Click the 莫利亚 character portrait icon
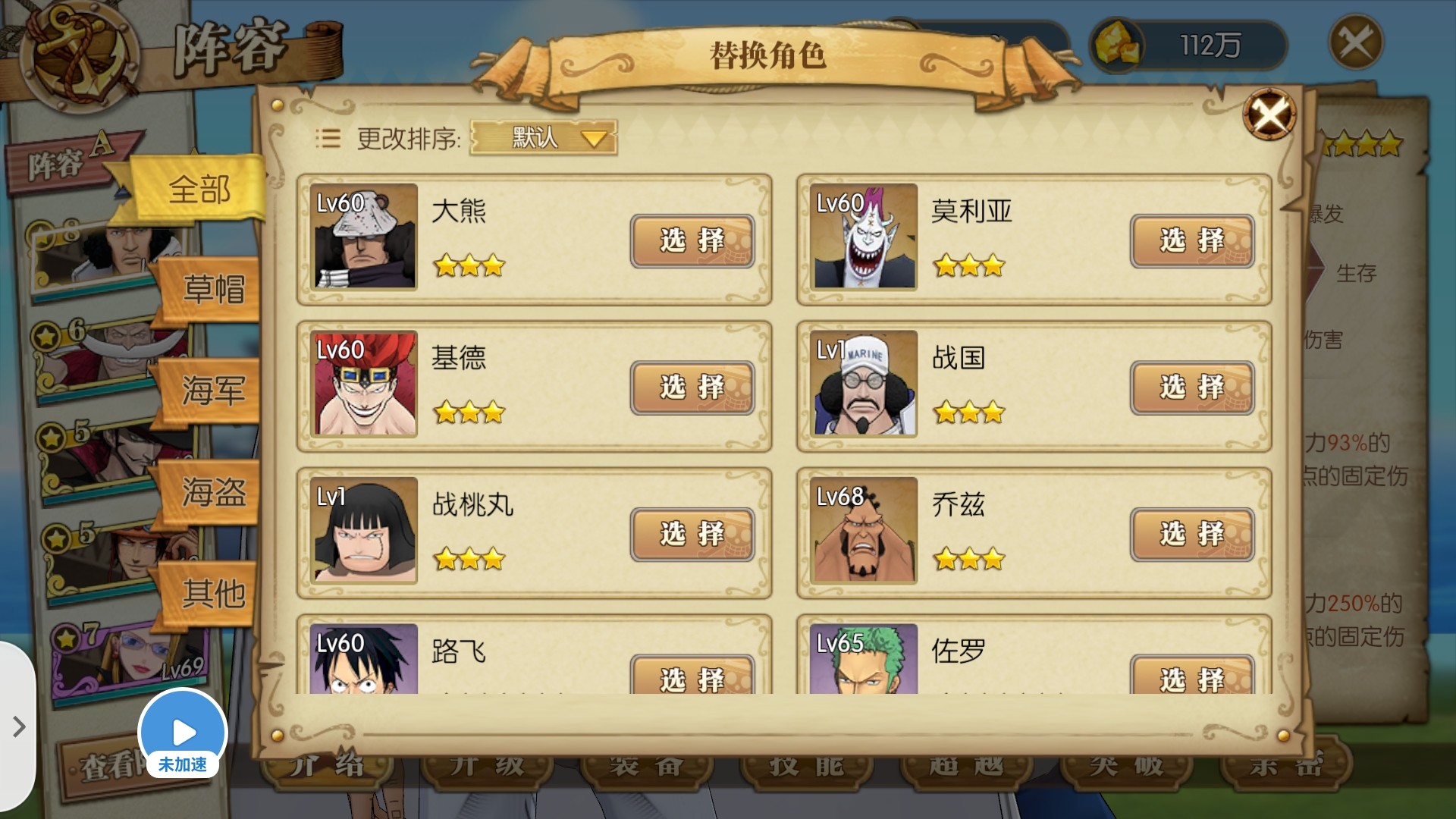This screenshot has height=819, width=1456. pyautogui.click(x=863, y=237)
